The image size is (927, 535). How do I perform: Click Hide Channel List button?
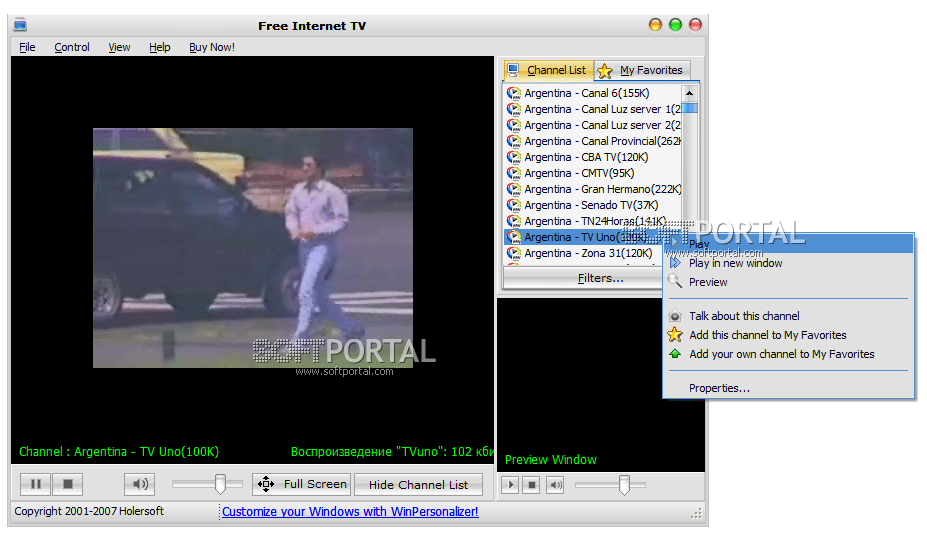[x=418, y=484]
